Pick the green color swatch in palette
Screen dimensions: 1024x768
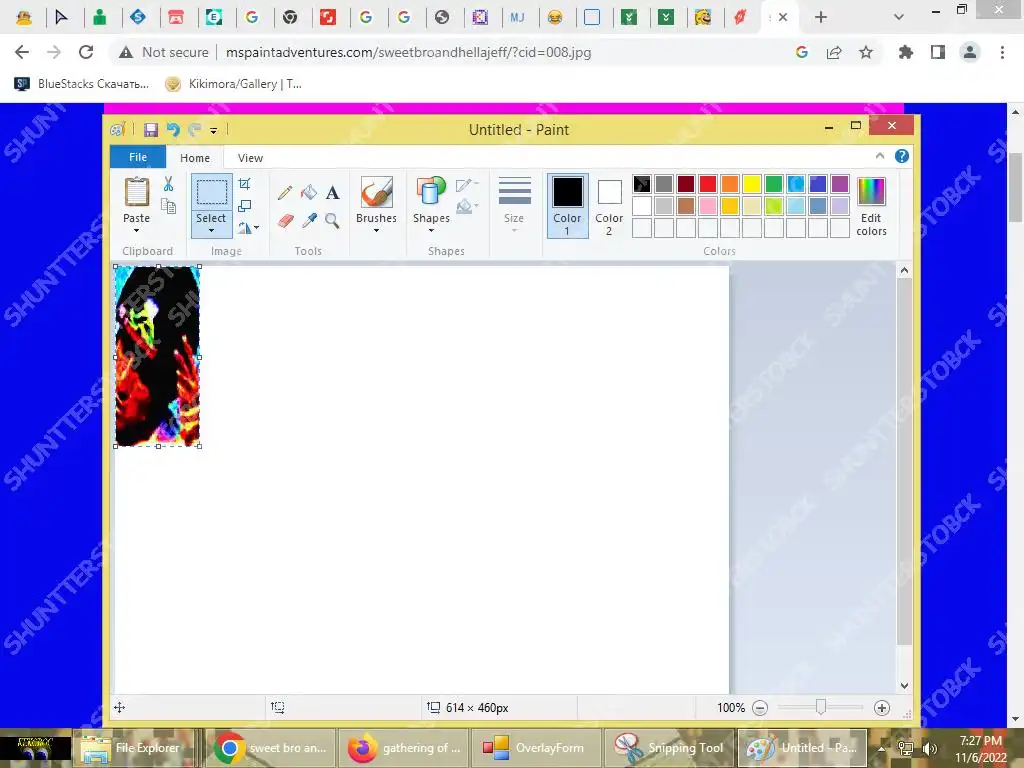[x=774, y=184]
